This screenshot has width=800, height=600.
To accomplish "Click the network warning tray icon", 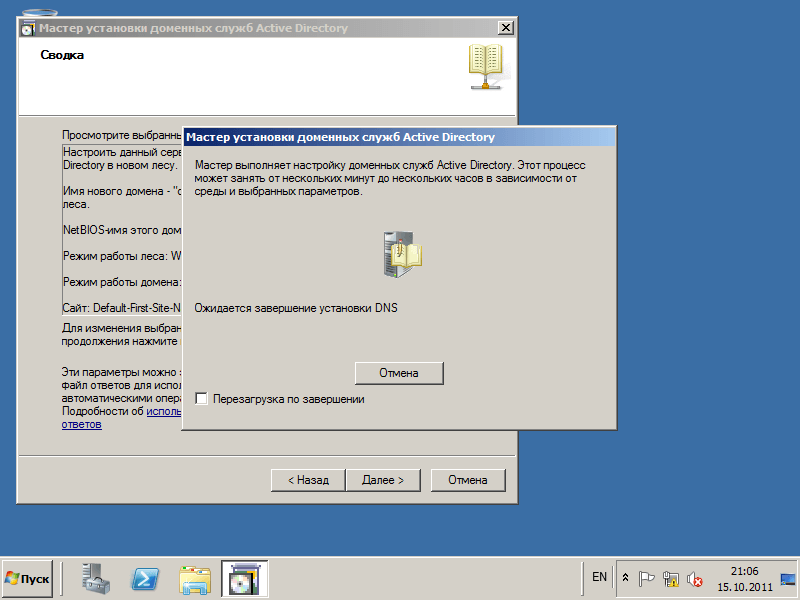I will (x=670, y=579).
